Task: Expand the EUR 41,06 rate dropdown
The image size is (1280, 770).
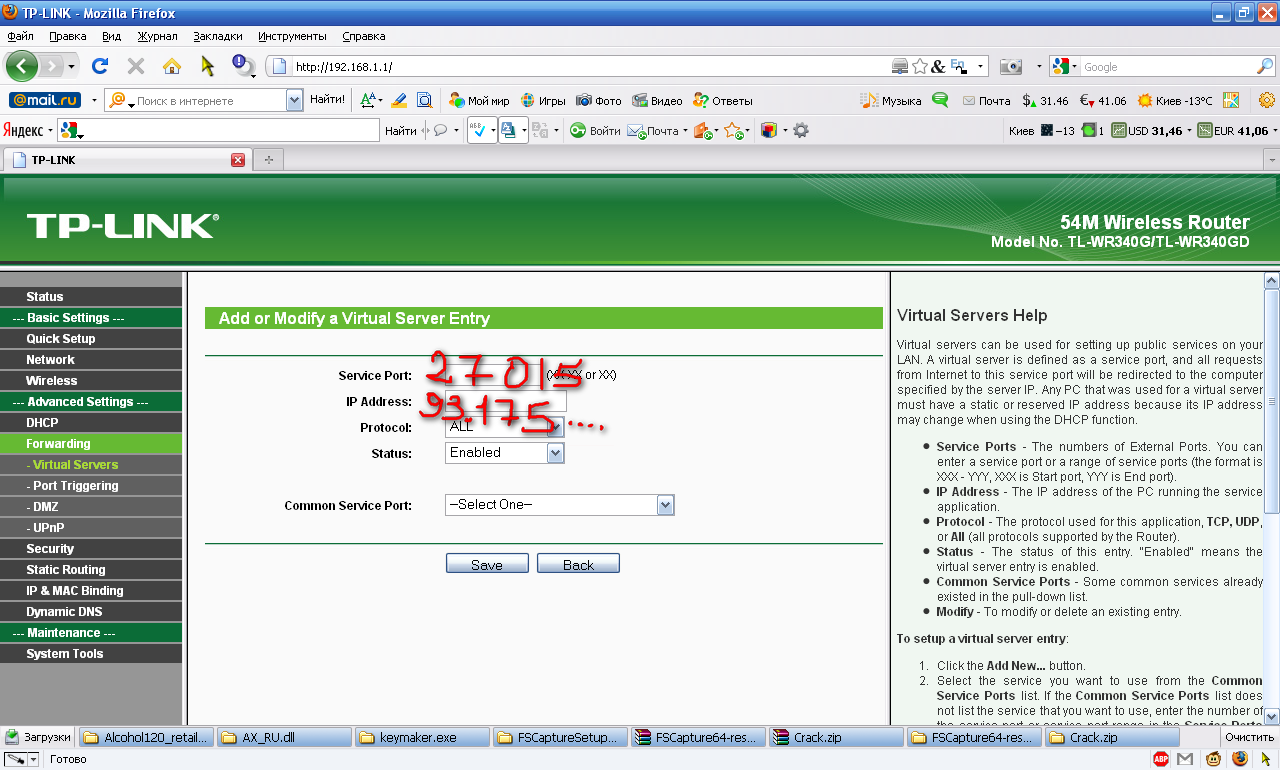Action: click(1273, 131)
